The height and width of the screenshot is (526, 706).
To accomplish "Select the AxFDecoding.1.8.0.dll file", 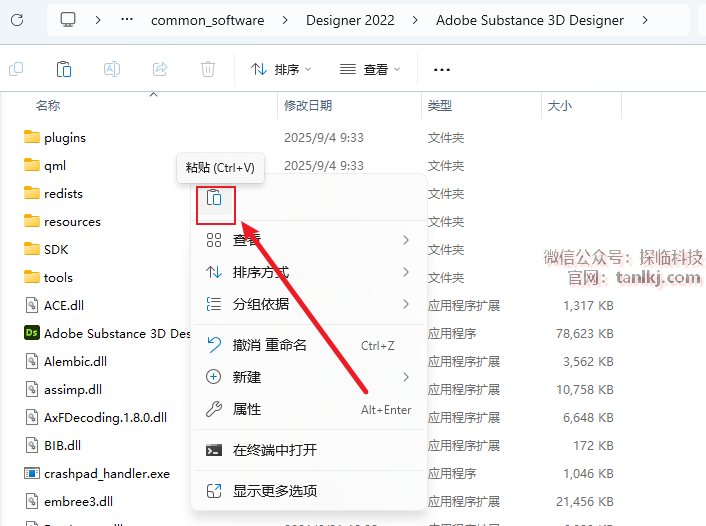I will tap(96, 417).
